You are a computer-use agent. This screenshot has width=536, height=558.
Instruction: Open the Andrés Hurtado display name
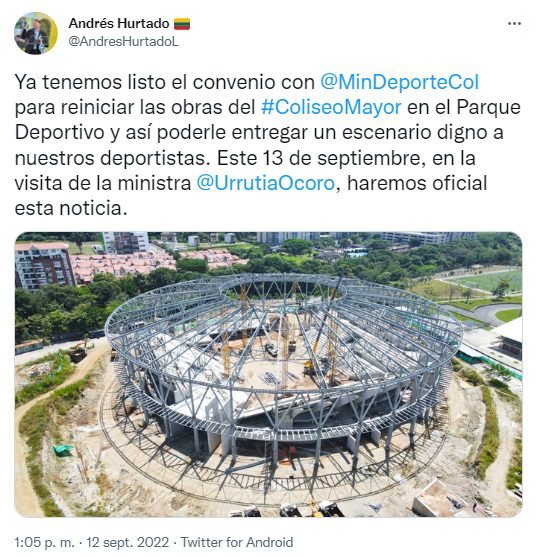click(119, 23)
